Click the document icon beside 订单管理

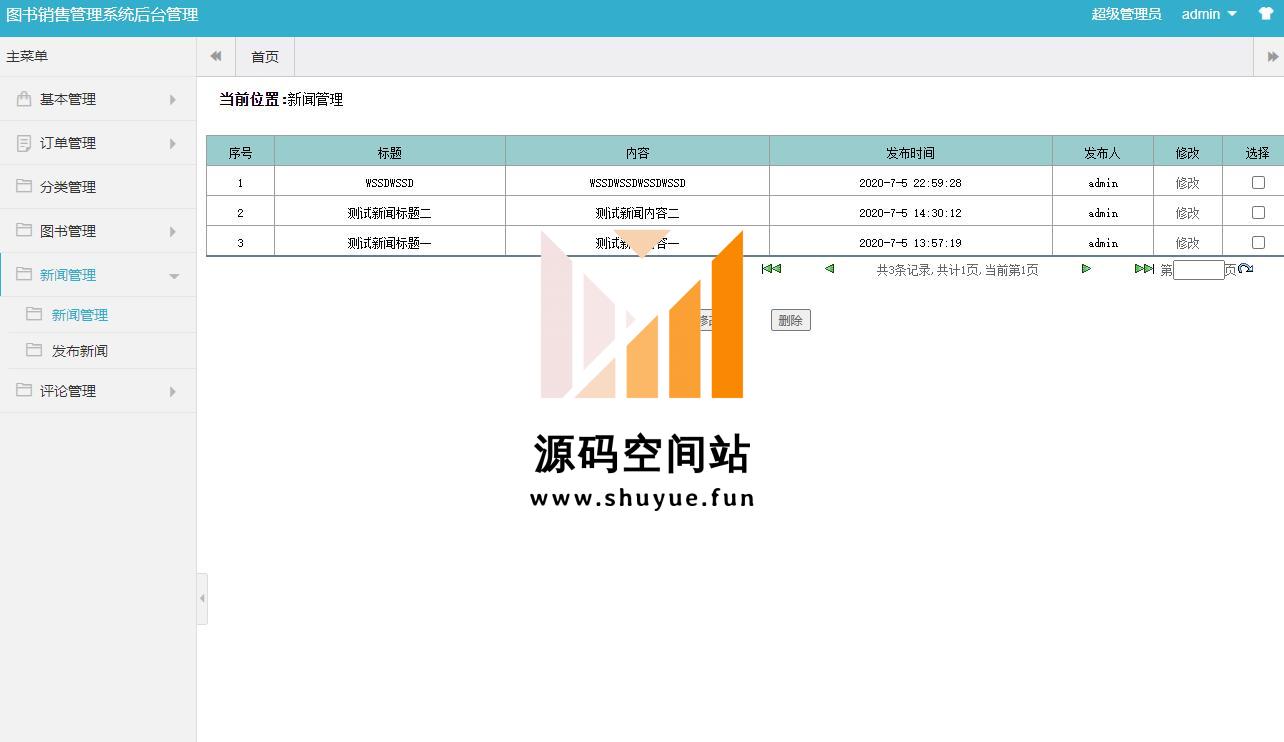tap(24, 143)
